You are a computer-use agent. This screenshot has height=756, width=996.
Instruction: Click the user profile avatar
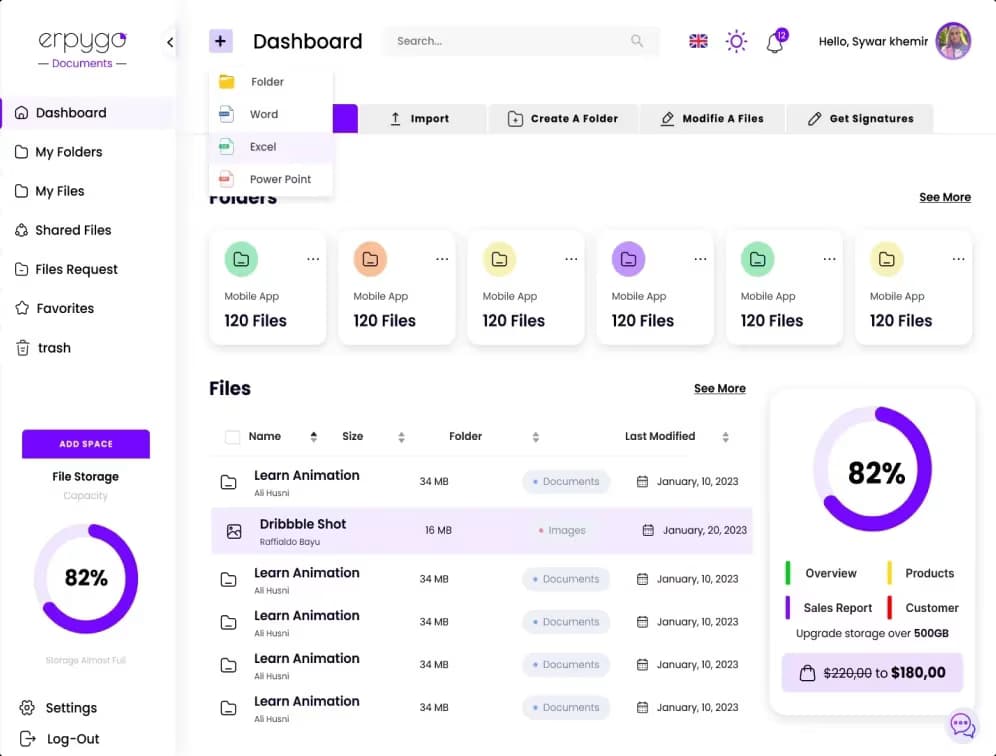953,41
